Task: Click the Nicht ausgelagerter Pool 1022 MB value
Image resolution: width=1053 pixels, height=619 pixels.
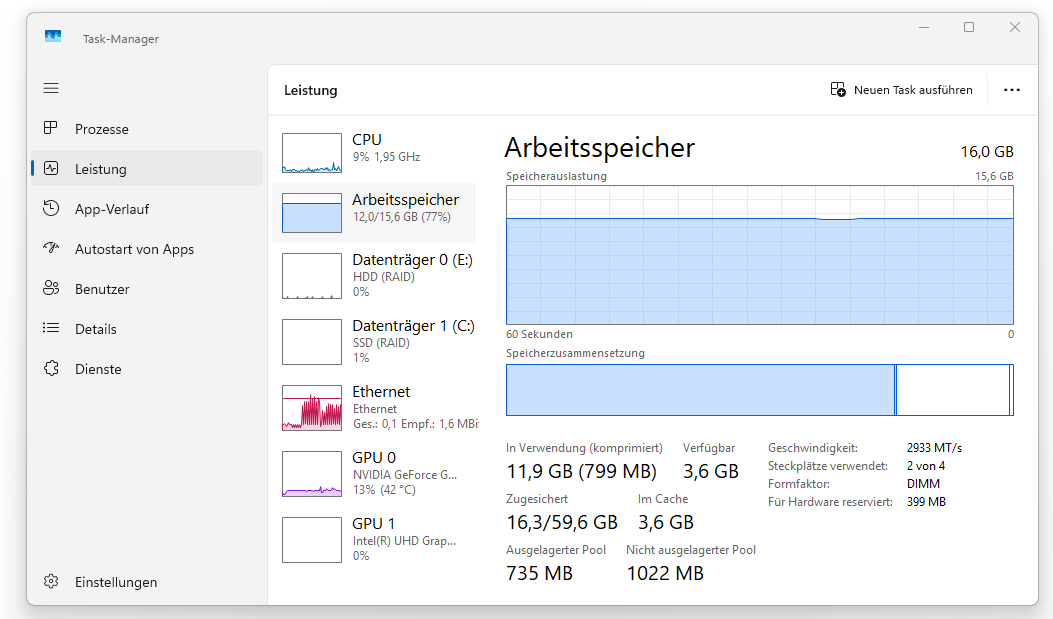Action: pos(665,573)
